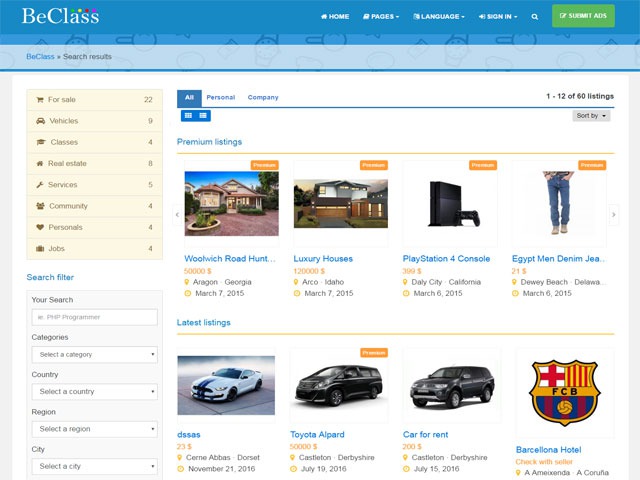Image resolution: width=640 pixels, height=480 pixels.
Task: Click location pin beside Daly City California
Action: [x=405, y=282]
